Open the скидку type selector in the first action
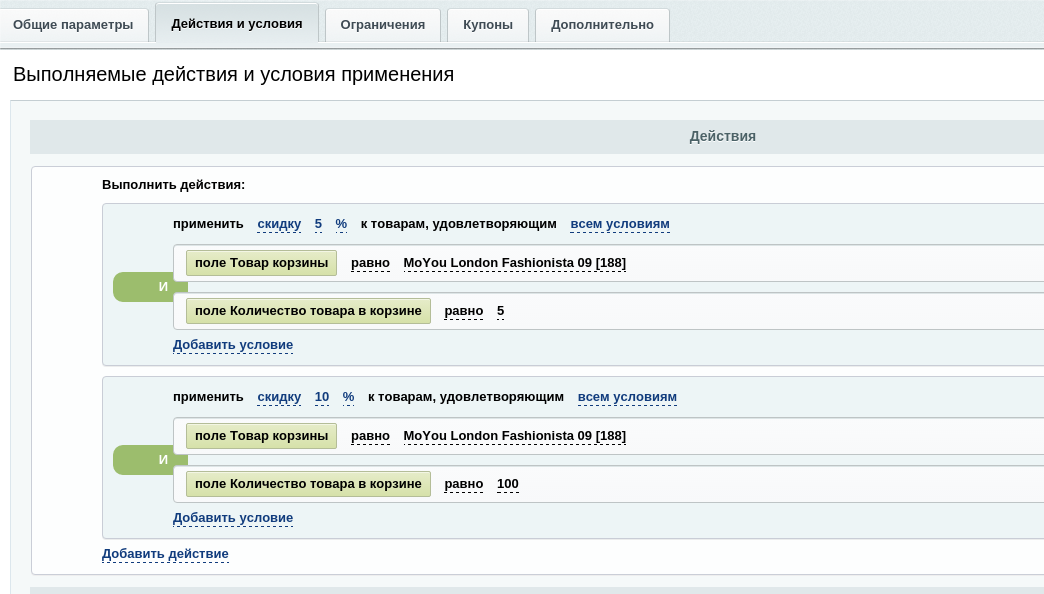 coord(279,224)
